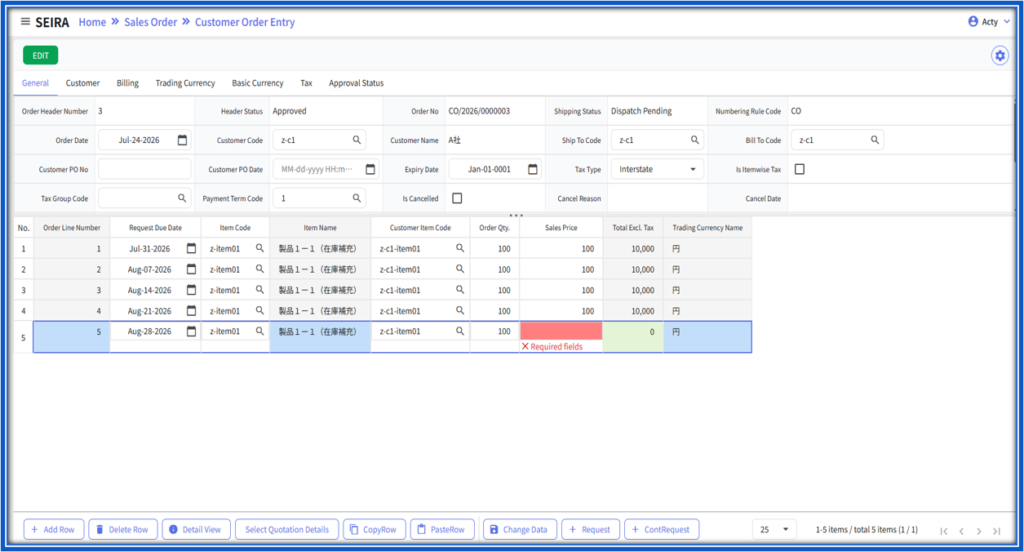Click the Customer PO No input field
Screen dimensions: 1024x552
(x=144, y=169)
